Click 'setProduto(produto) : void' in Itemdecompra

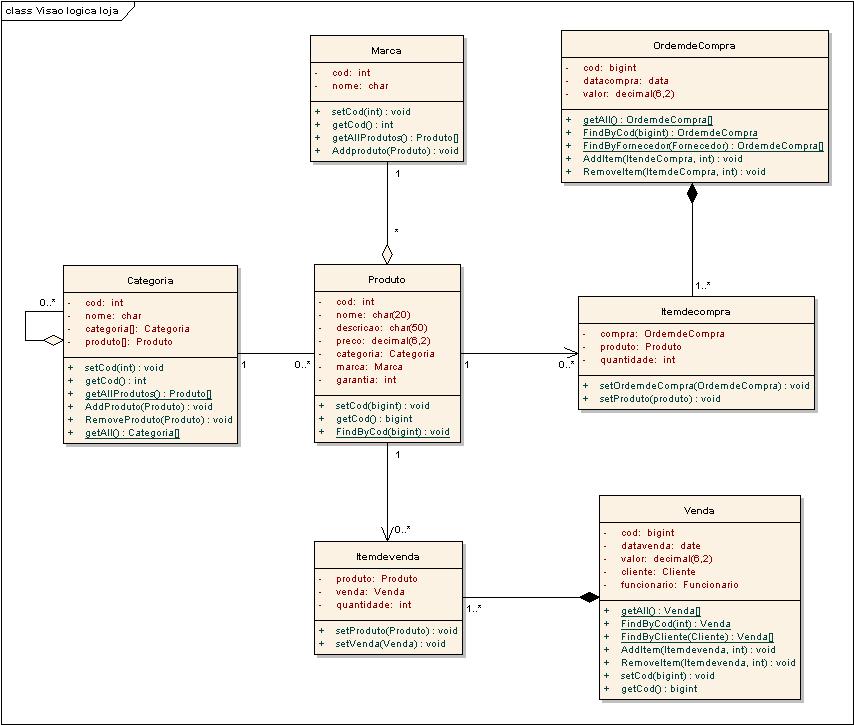pos(660,399)
